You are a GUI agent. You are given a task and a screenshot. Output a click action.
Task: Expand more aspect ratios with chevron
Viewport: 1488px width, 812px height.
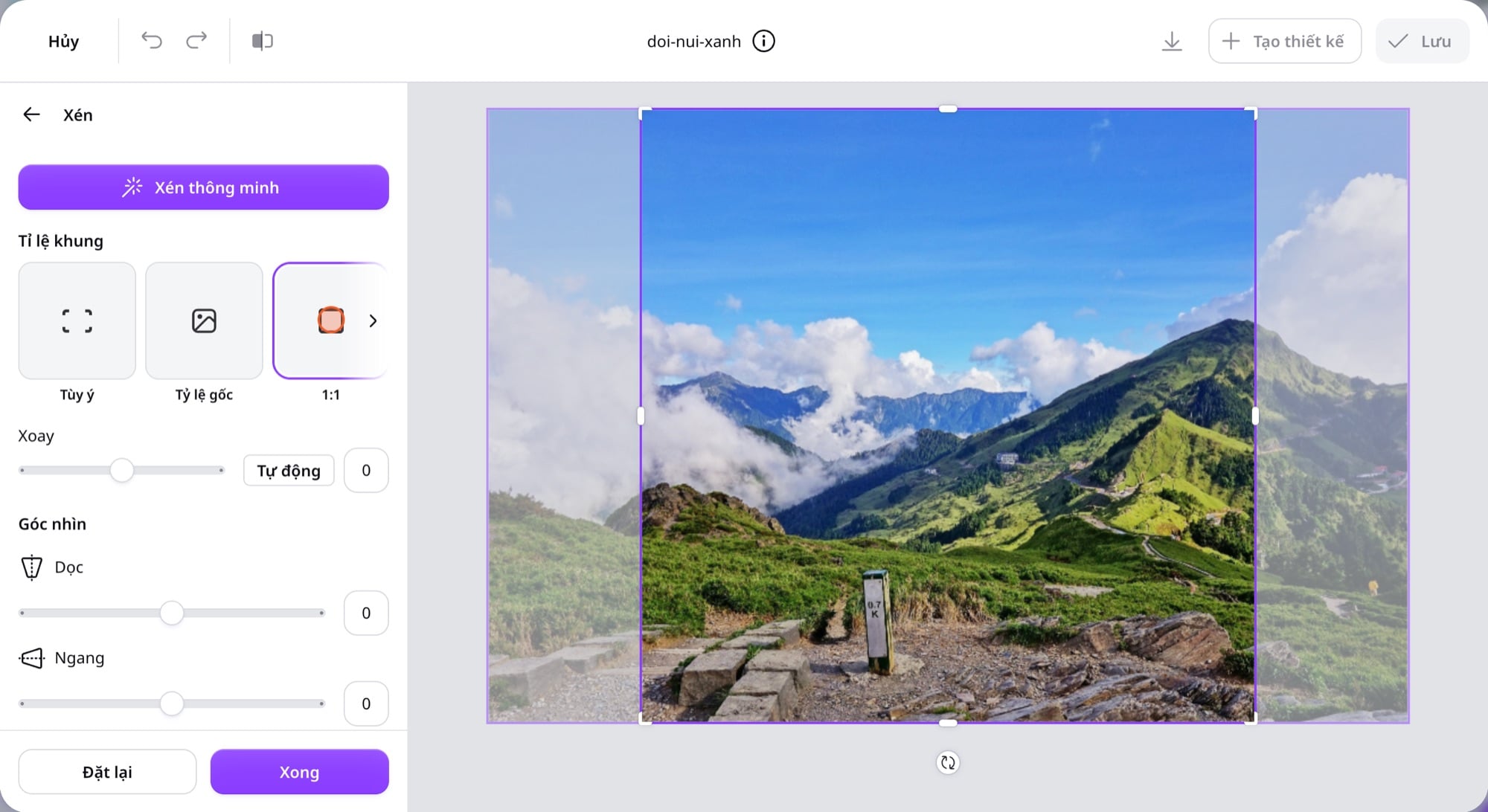point(373,320)
